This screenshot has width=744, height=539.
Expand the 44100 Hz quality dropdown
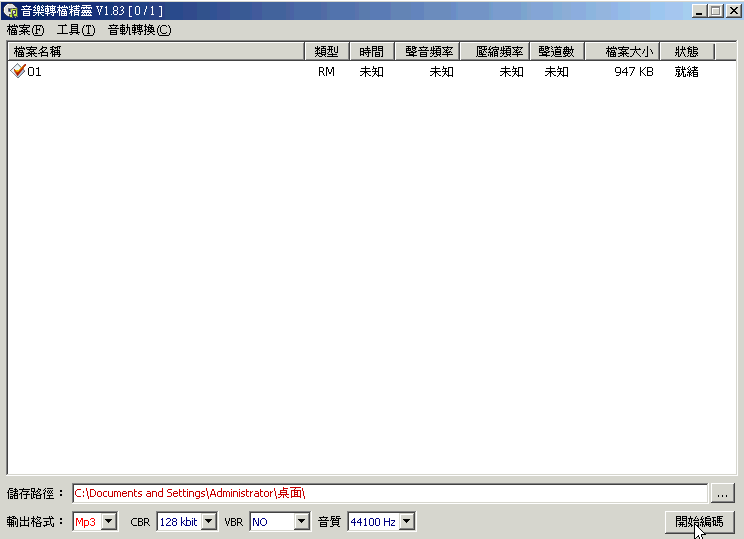click(x=407, y=521)
